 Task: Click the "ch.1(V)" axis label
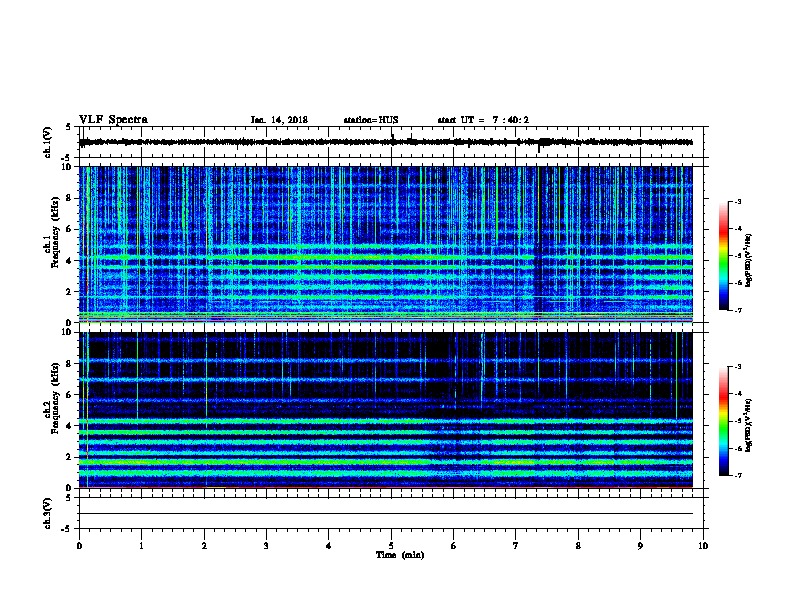pos(47,142)
